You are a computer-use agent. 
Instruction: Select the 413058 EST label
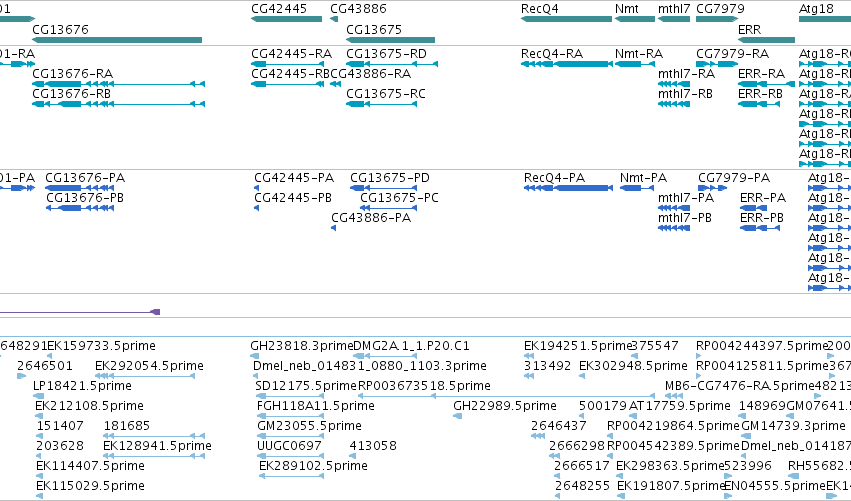(373, 446)
